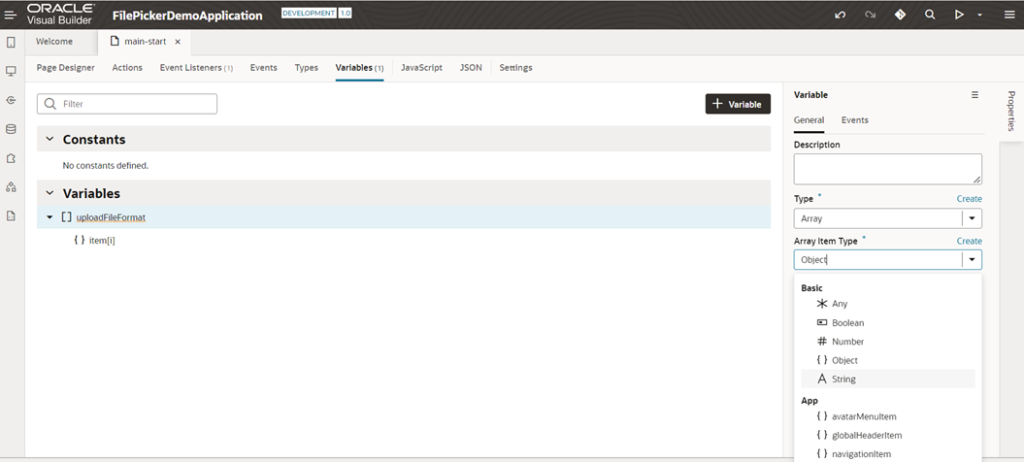Screen dimensions: 1024x462
Task: Close the main-start tab
Action: pos(178,42)
